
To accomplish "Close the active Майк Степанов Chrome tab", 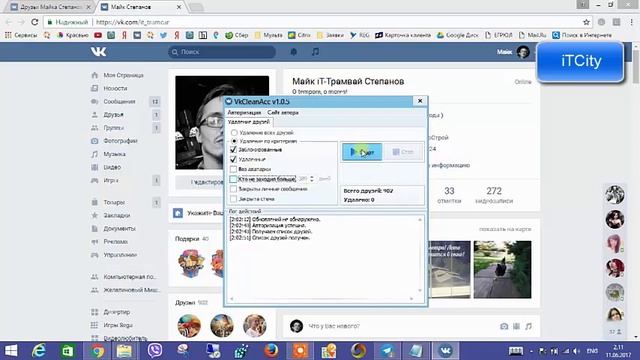I will click(179, 7).
